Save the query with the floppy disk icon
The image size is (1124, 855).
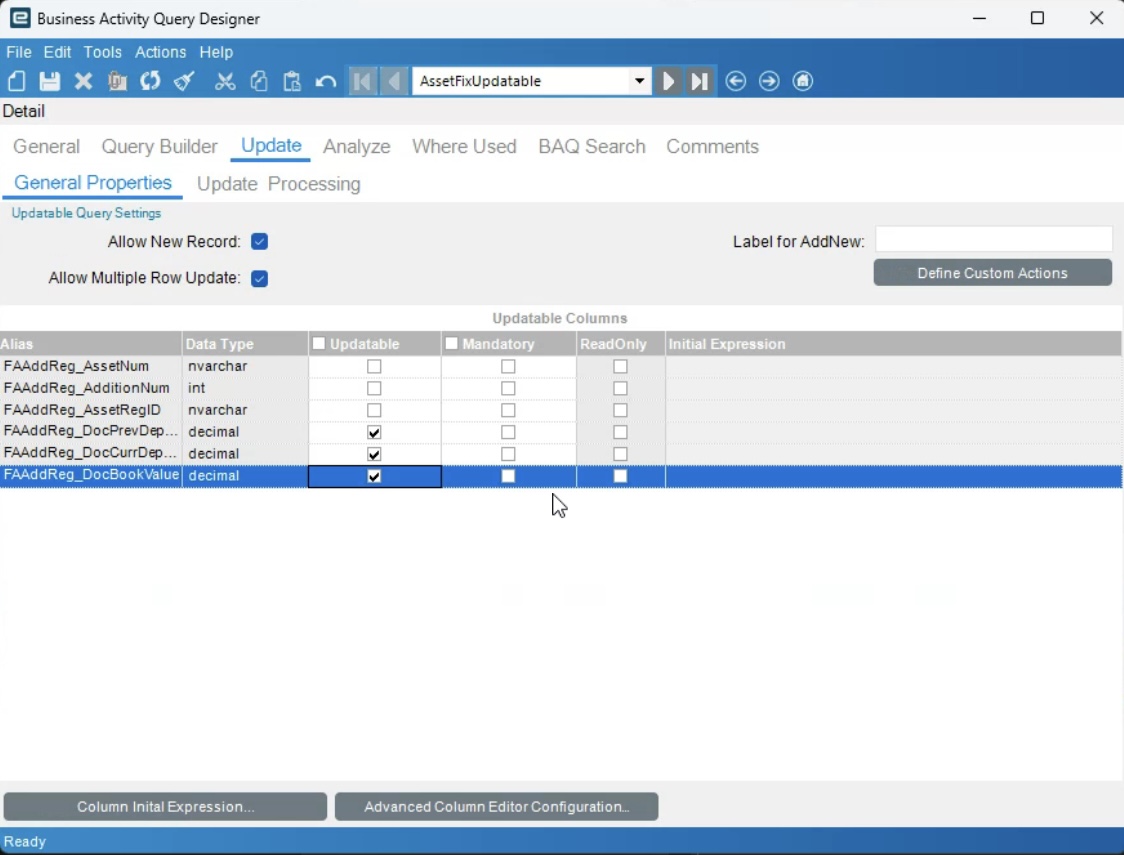click(x=49, y=81)
